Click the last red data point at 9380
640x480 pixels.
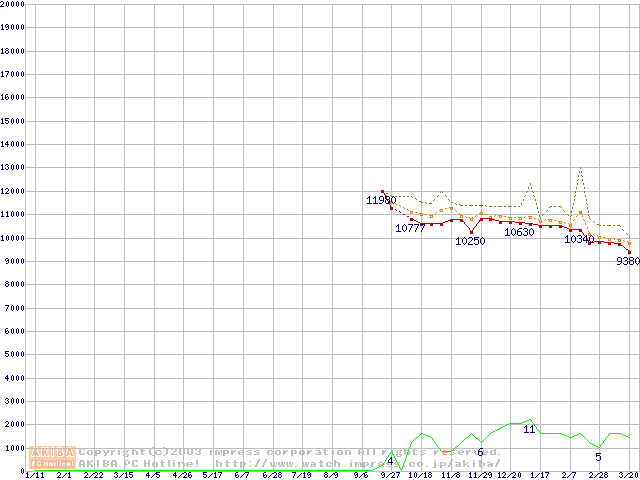click(x=629, y=252)
